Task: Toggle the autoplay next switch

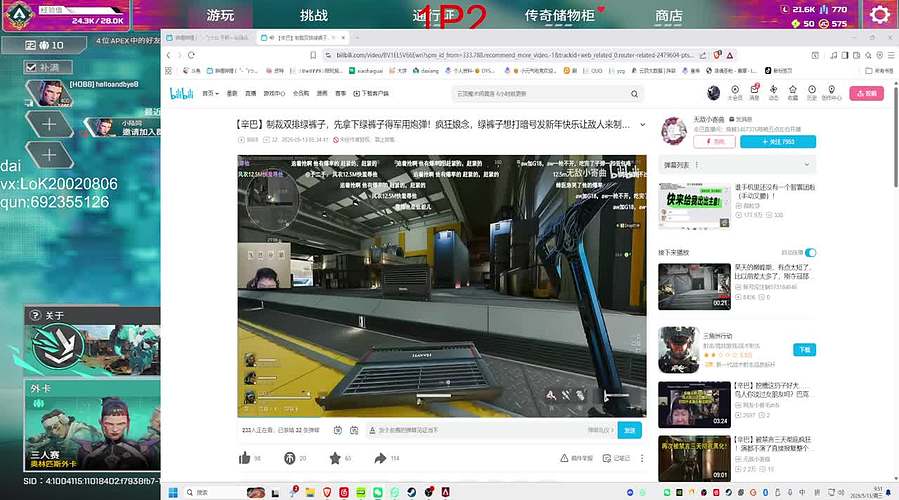Action: coord(810,252)
